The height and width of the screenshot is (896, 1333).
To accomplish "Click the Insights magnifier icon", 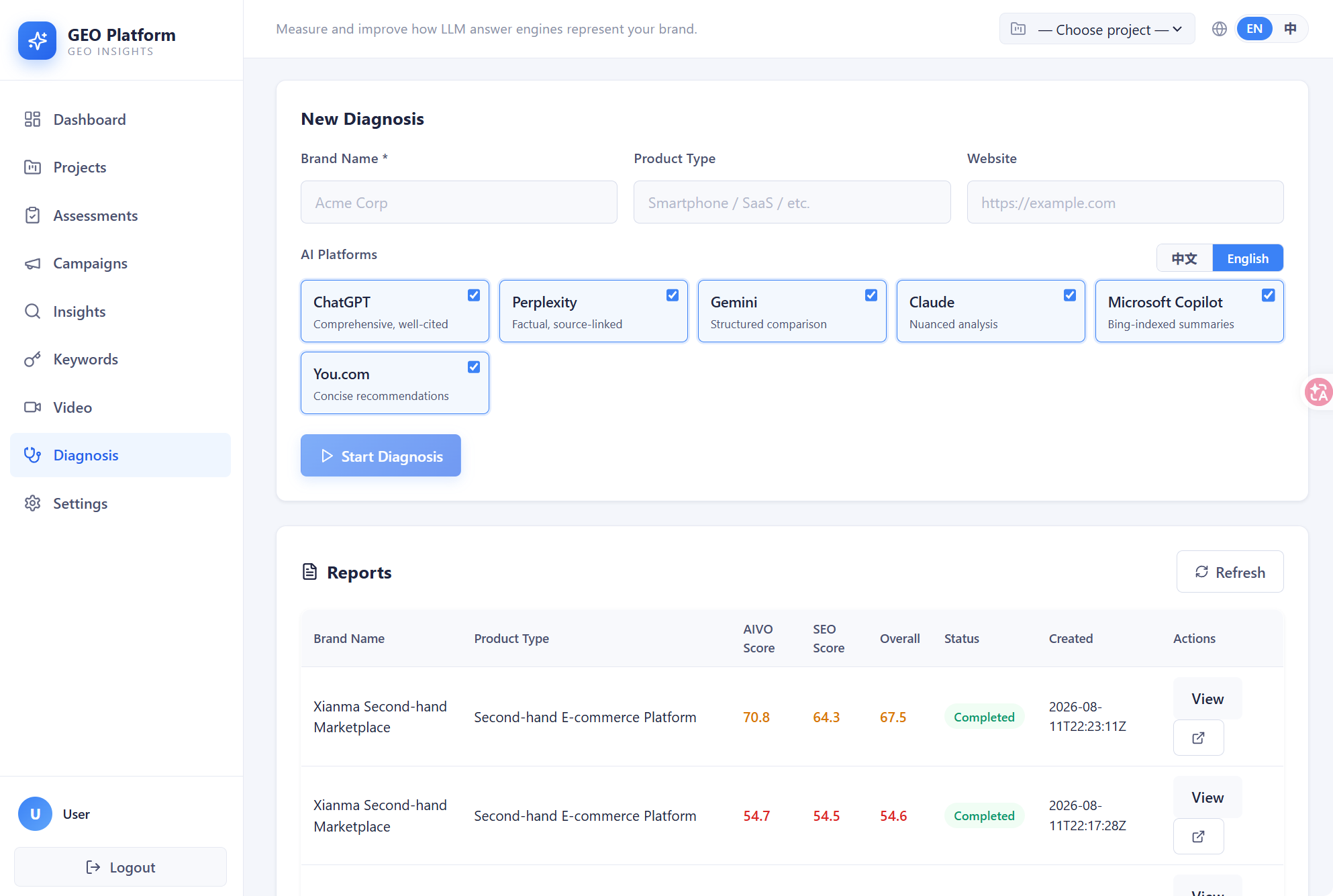I will coord(32,311).
